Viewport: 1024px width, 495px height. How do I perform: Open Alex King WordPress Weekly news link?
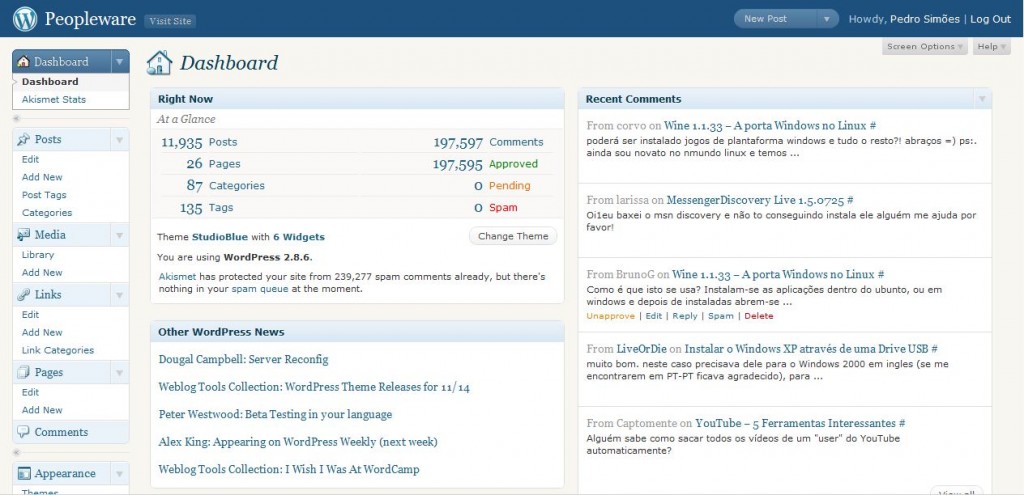click(298, 442)
